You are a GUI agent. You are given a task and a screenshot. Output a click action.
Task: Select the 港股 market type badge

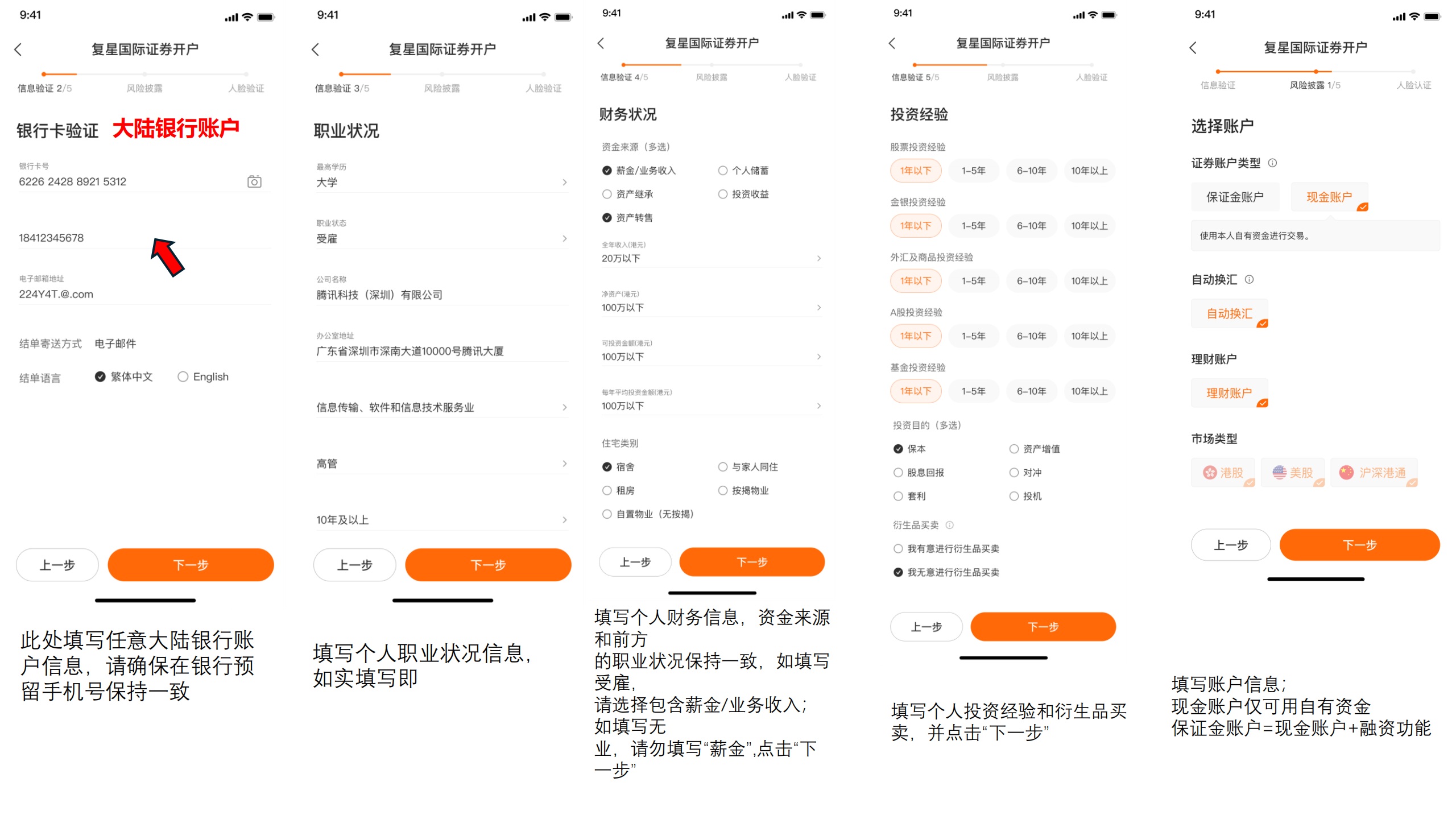1223,472
